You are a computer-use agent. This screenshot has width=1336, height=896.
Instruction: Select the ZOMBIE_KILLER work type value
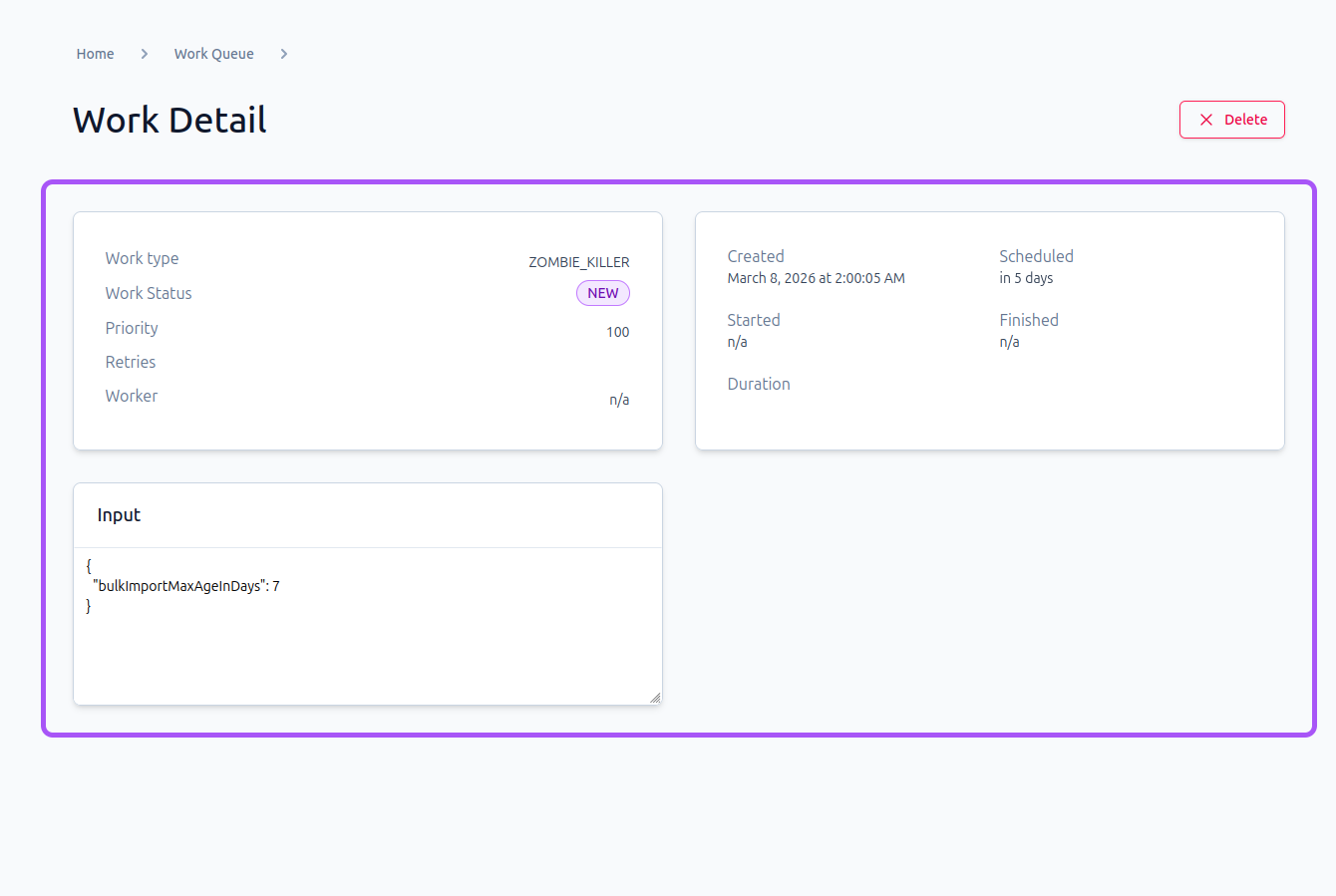[579, 262]
